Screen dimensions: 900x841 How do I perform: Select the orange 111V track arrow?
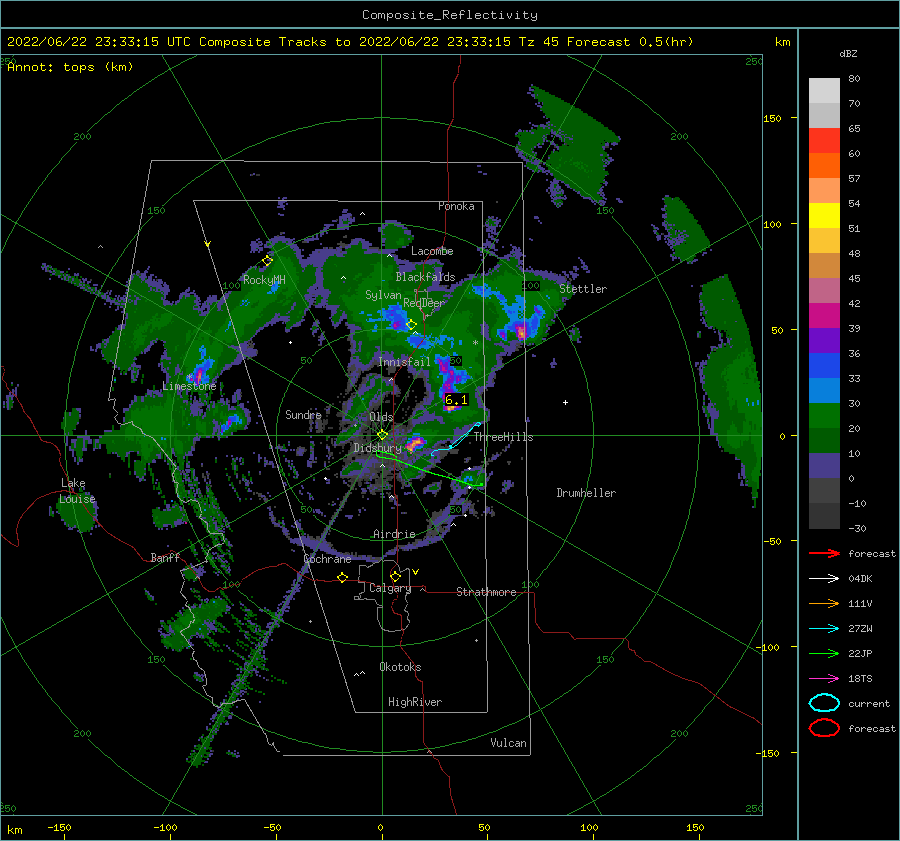click(x=824, y=603)
